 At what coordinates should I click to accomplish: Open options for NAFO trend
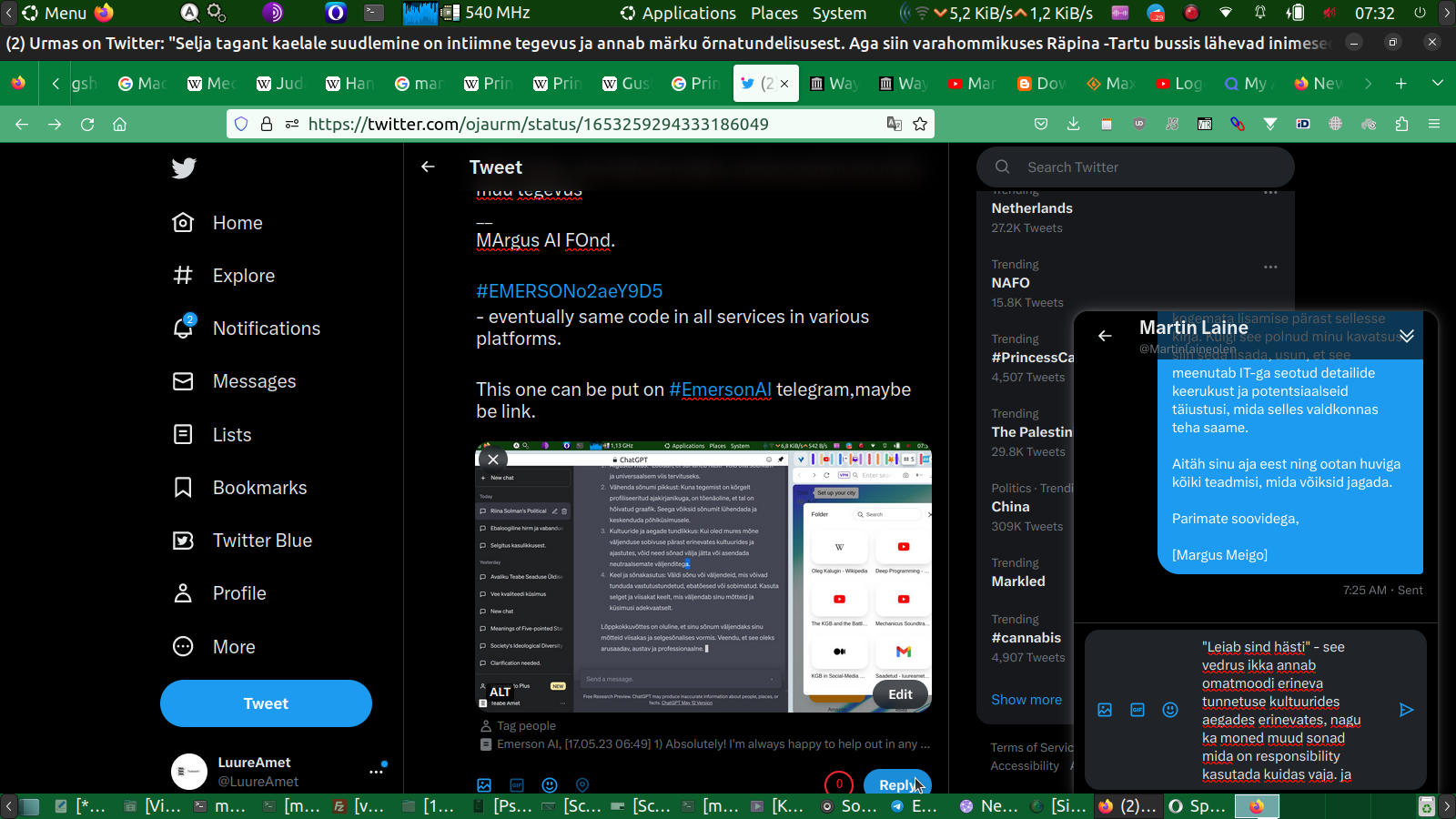tap(1270, 267)
